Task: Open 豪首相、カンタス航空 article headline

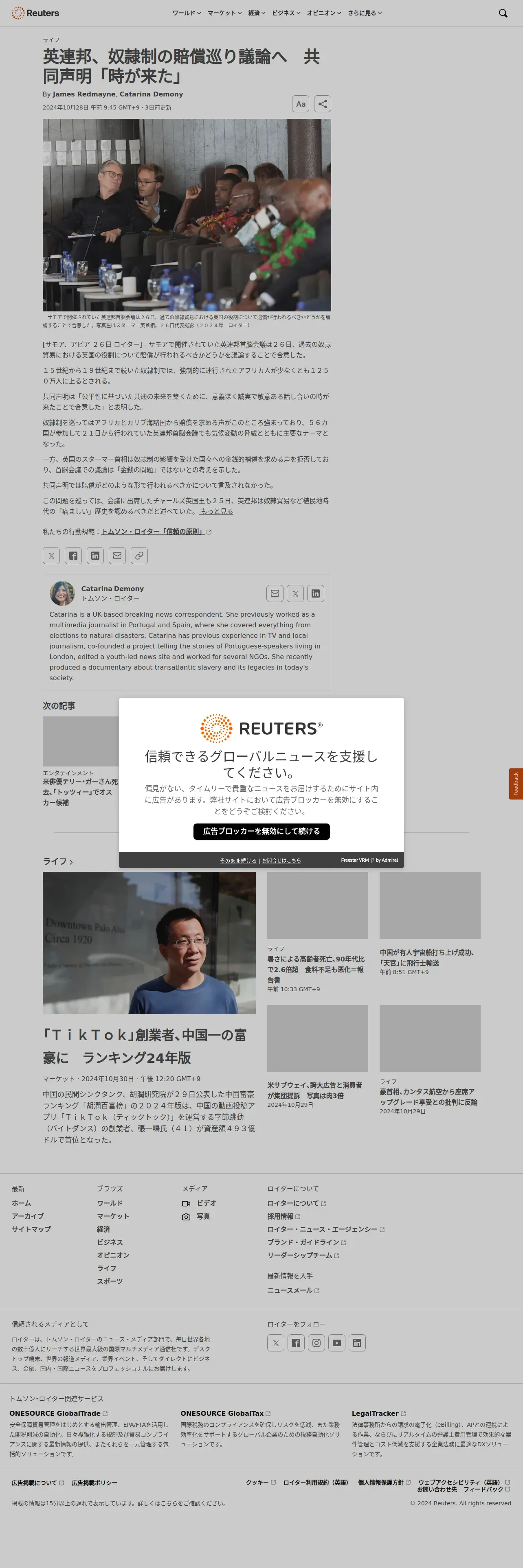Action: click(x=429, y=1097)
